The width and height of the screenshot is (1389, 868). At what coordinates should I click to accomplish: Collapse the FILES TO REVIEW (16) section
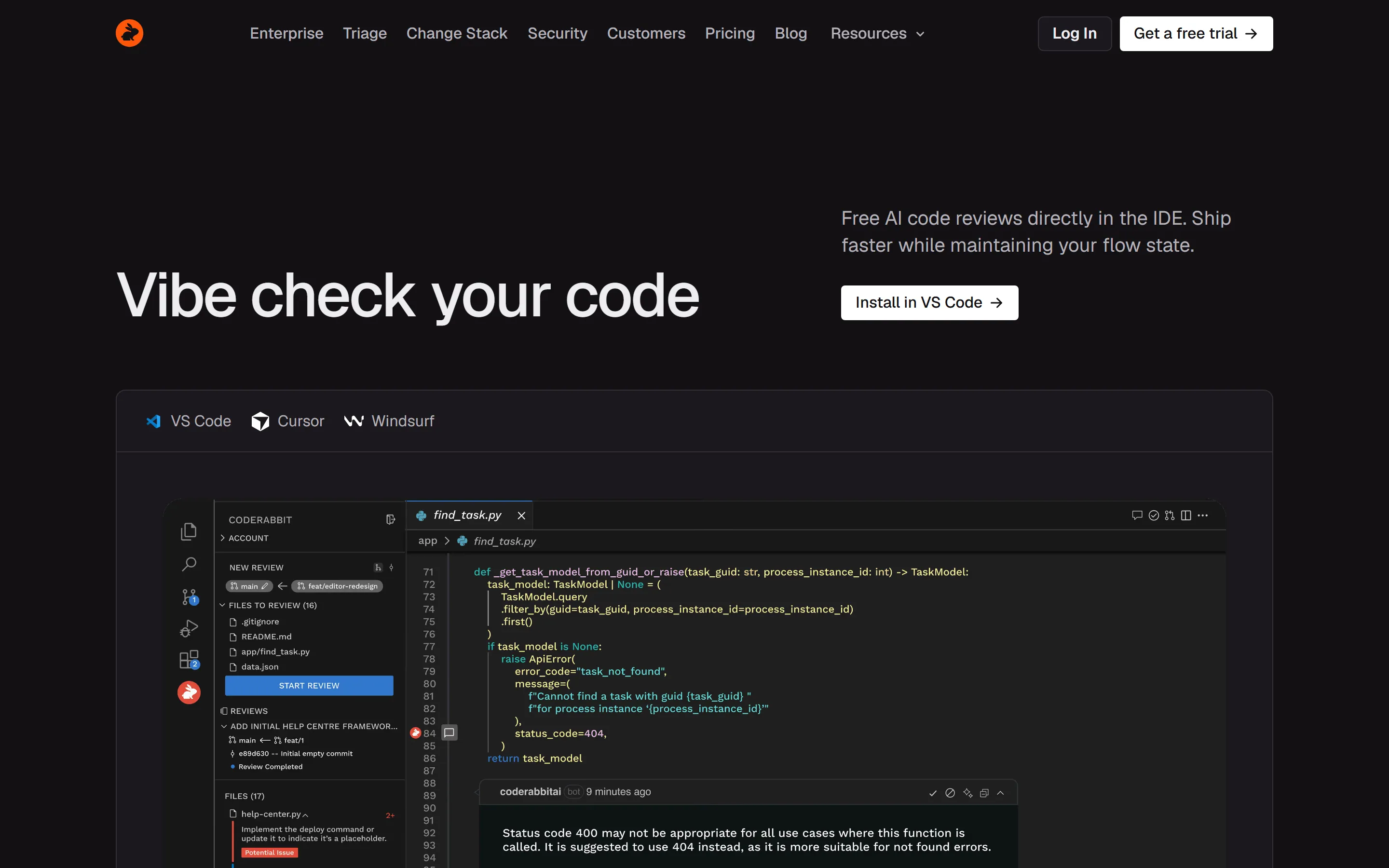click(269, 605)
